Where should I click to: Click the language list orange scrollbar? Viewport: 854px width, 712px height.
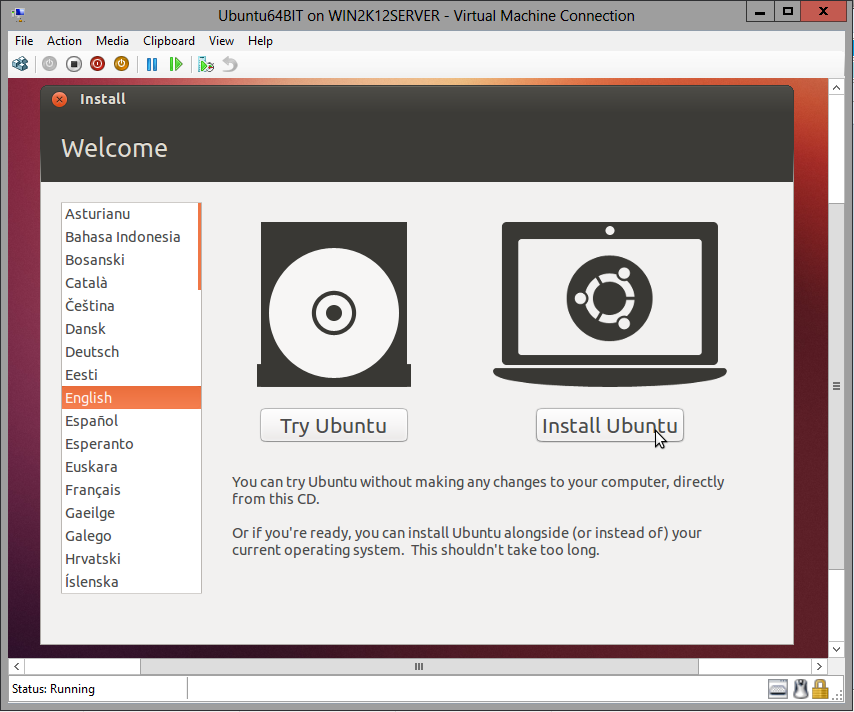point(199,246)
